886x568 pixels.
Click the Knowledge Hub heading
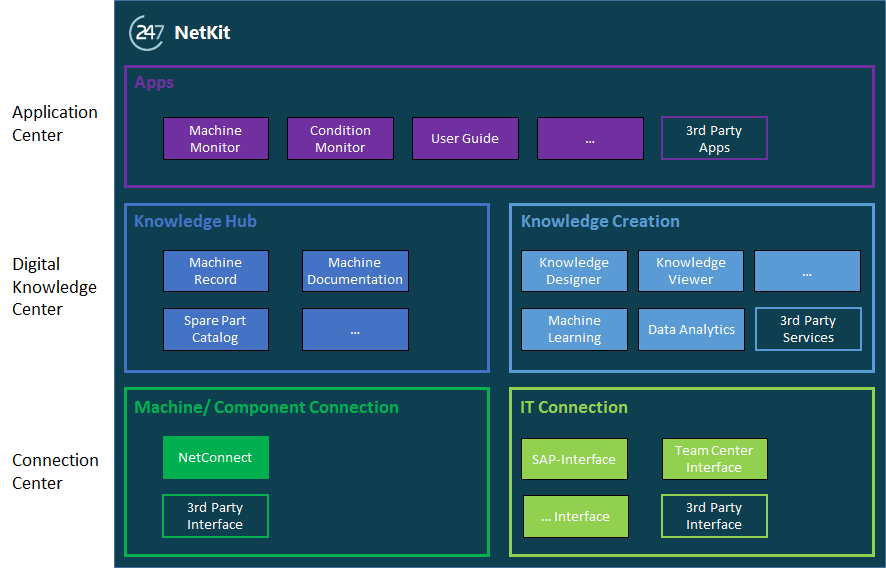[196, 221]
